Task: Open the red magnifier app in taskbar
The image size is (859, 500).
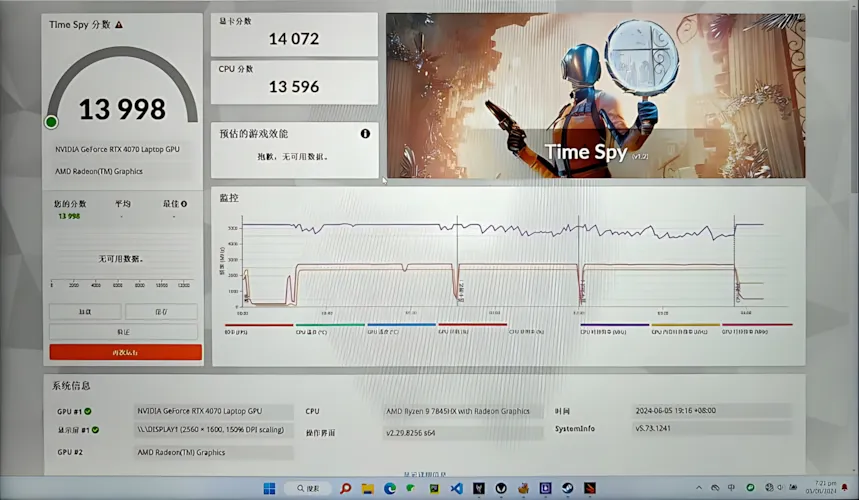Action: tap(346, 488)
